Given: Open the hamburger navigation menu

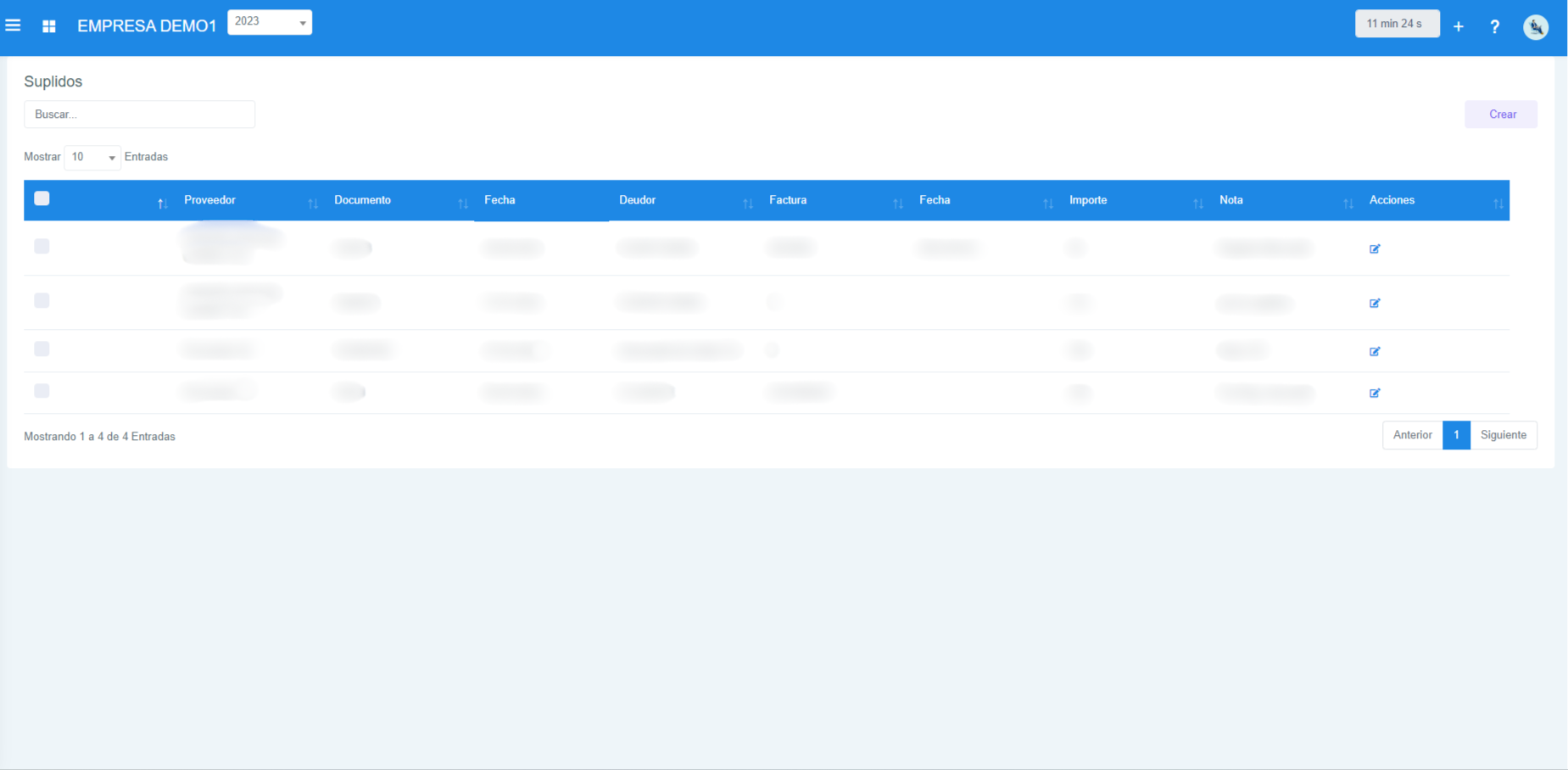Looking at the screenshot, I should coord(14,25).
